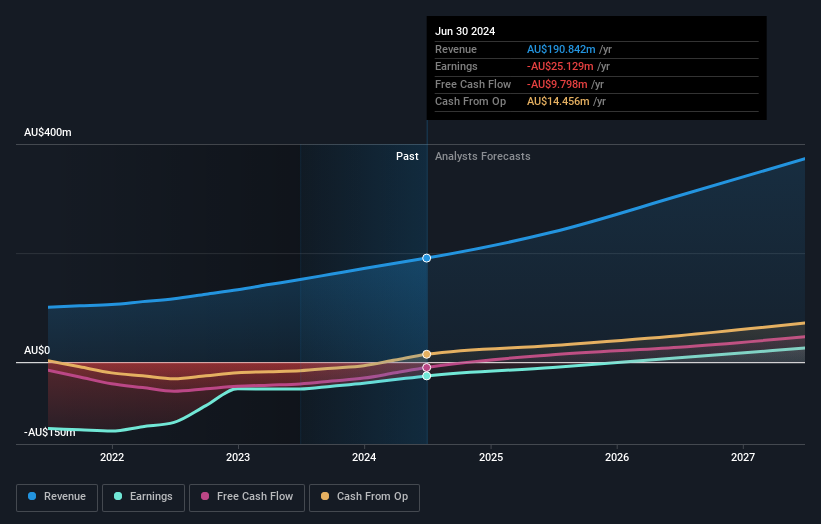
Task: Click the 2024 x-axis label
Action: click(x=364, y=457)
